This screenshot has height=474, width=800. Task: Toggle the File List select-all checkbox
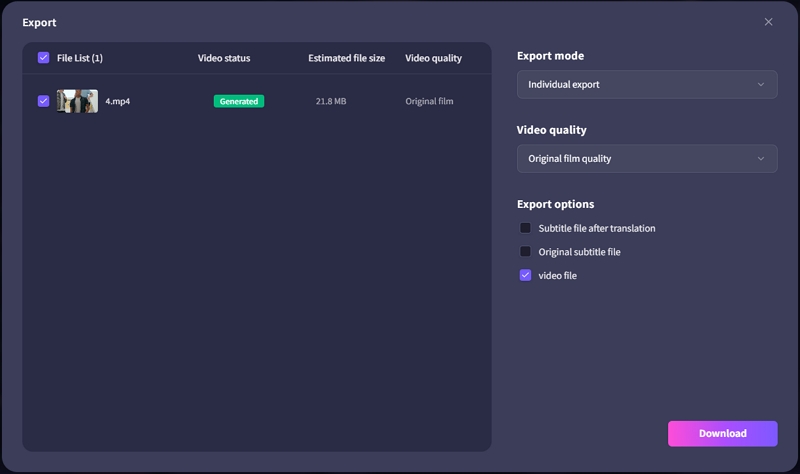click(x=43, y=58)
